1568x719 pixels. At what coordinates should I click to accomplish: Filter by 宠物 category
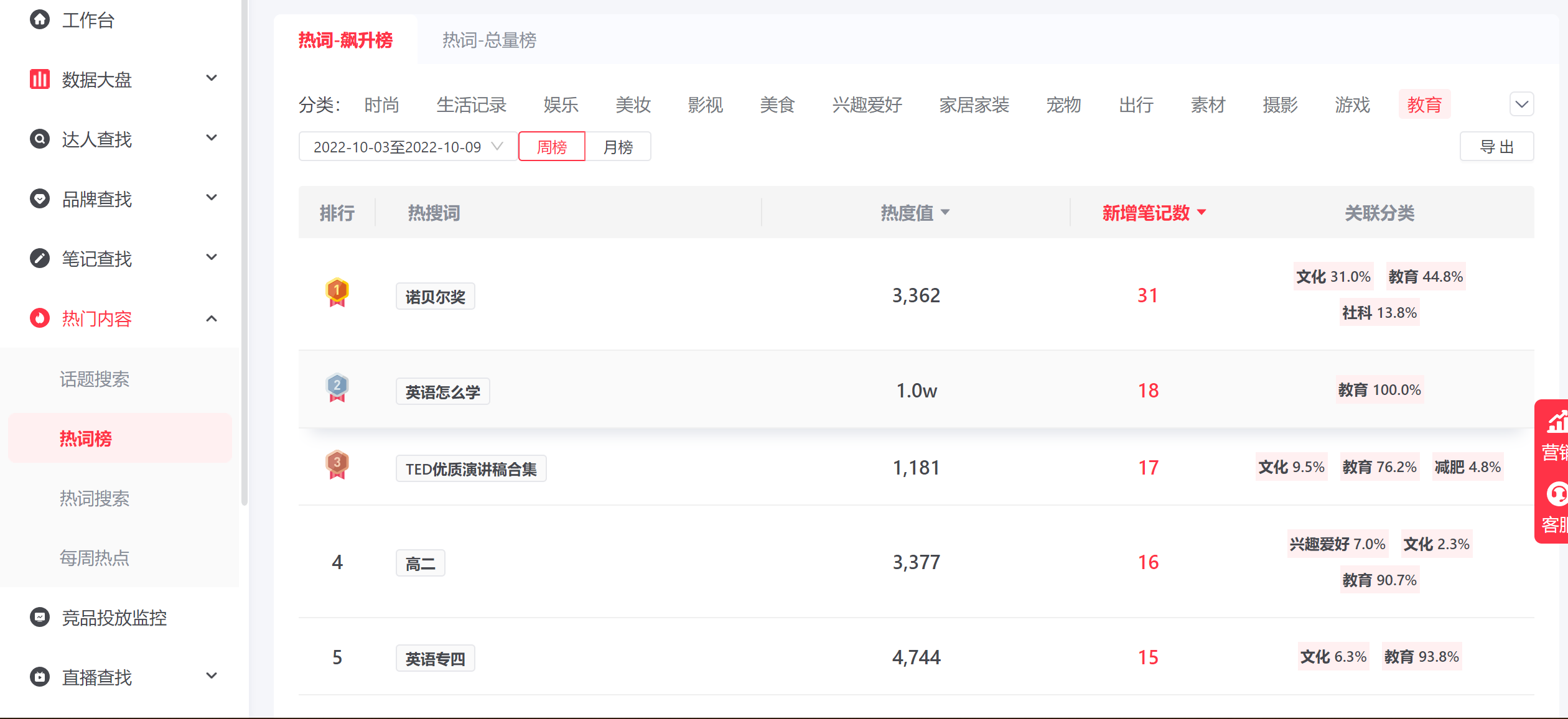1063,104
